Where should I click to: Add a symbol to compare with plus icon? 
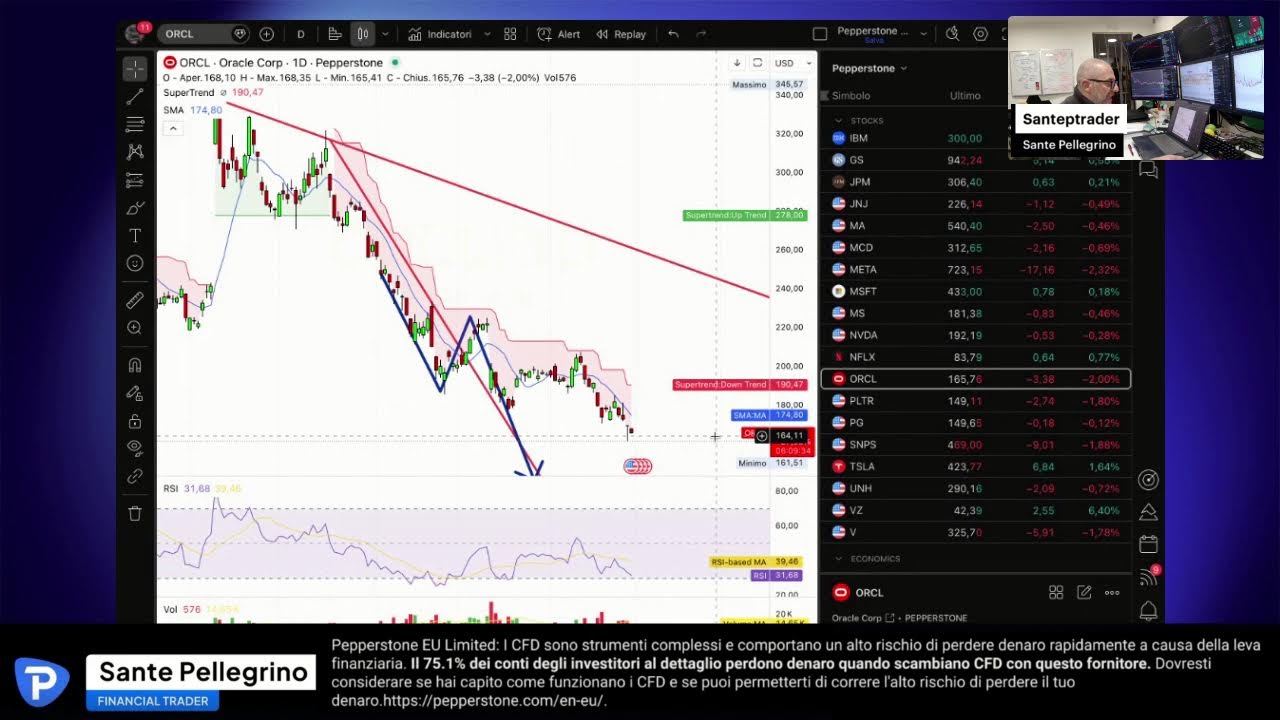click(267, 34)
